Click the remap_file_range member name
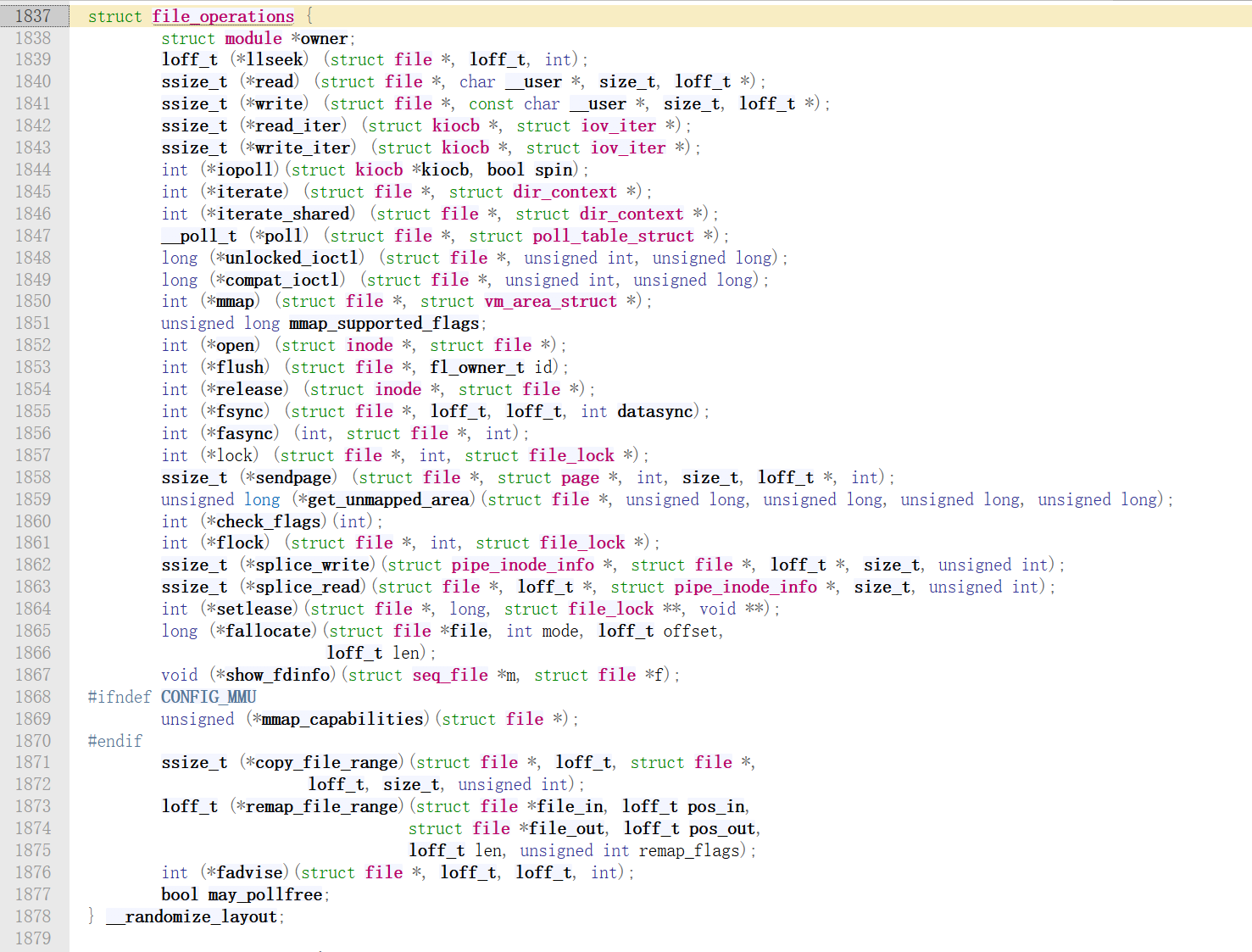This screenshot has width=1252, height=952. pyautogui.click(x=322, y=806)
